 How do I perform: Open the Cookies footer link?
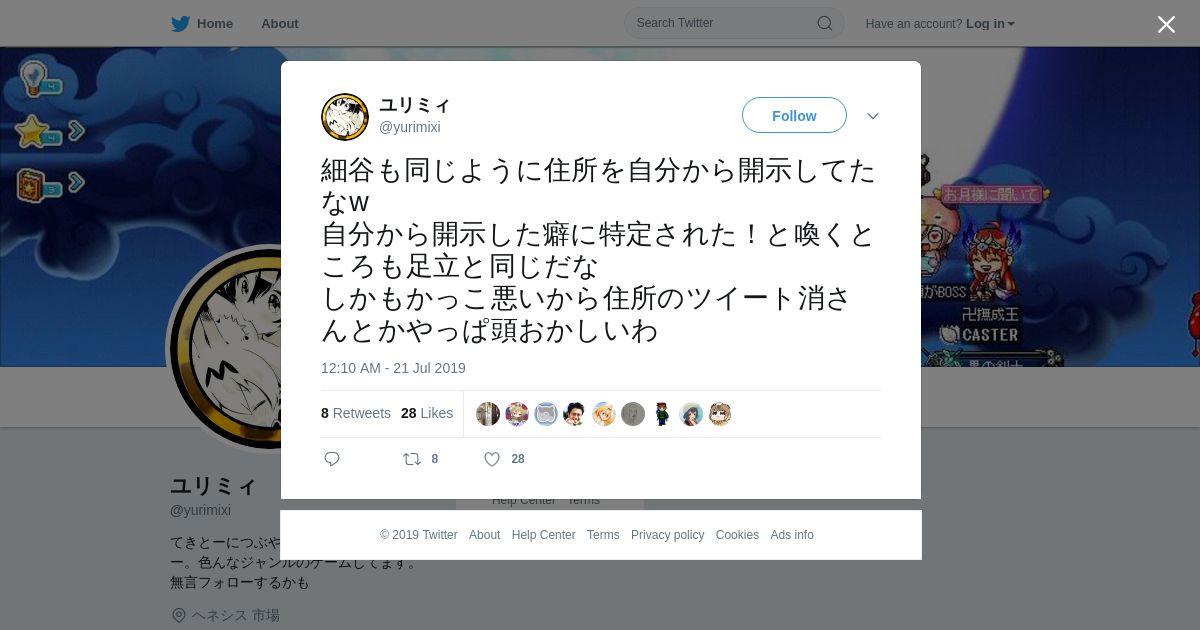tap(737, 535)
